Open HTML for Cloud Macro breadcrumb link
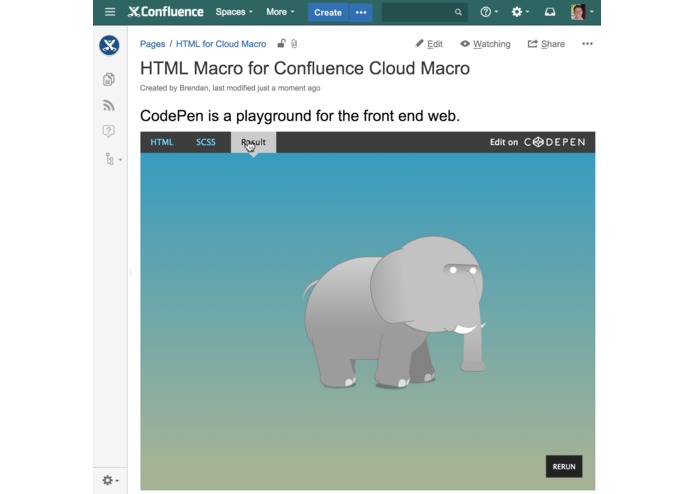695x494 pixels. tap(221, 44)
